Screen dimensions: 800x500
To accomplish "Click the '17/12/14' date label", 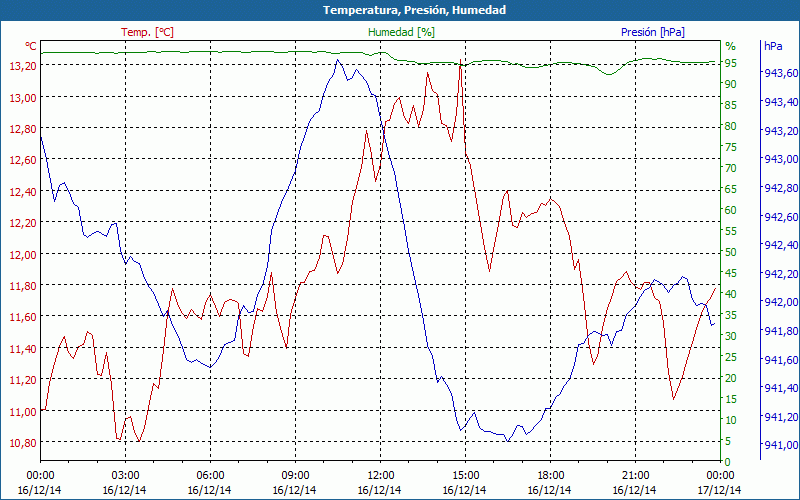I will [x=719, y=490].
